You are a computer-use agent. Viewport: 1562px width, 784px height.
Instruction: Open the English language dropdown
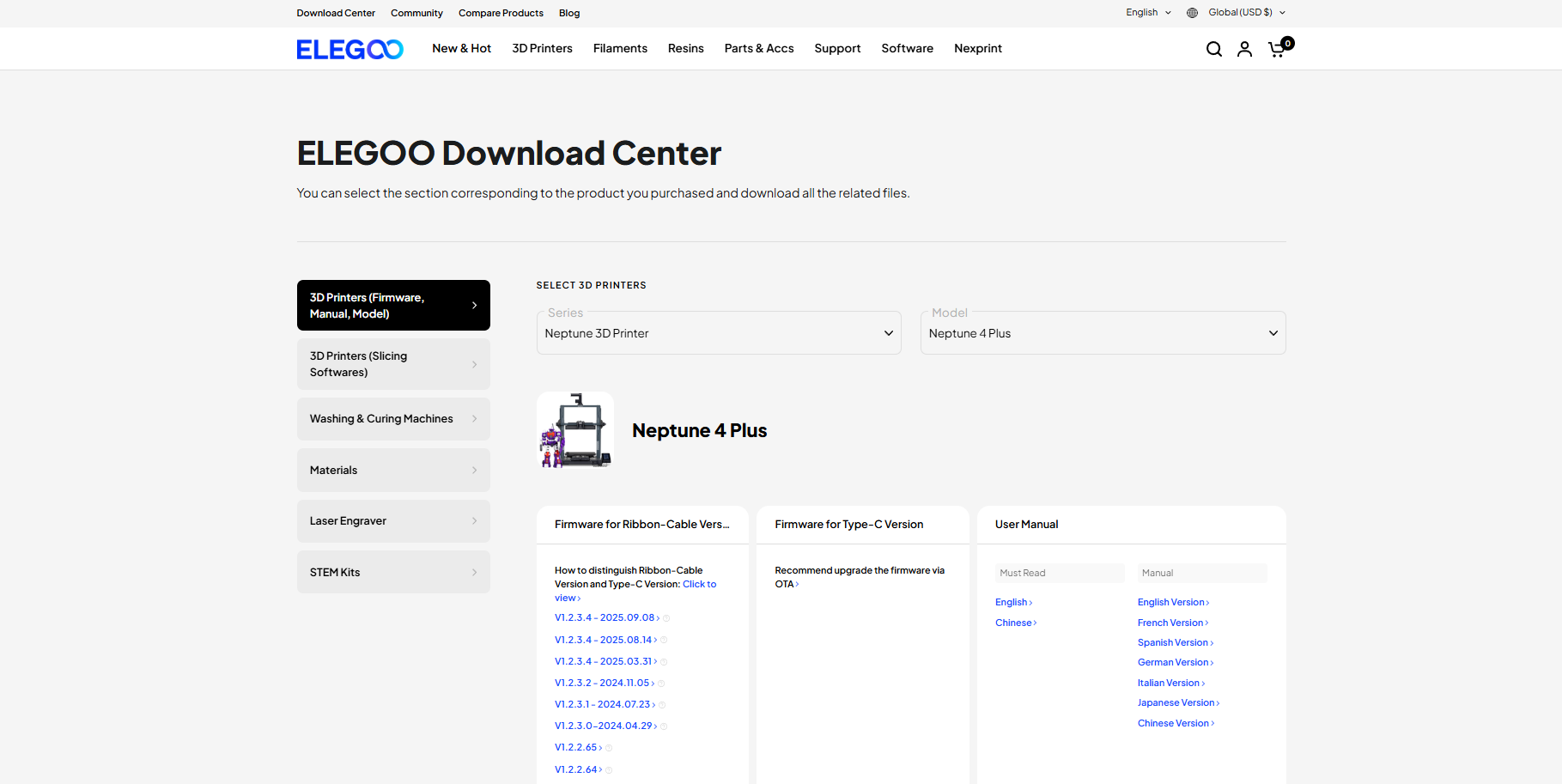tap(1148, 13)
